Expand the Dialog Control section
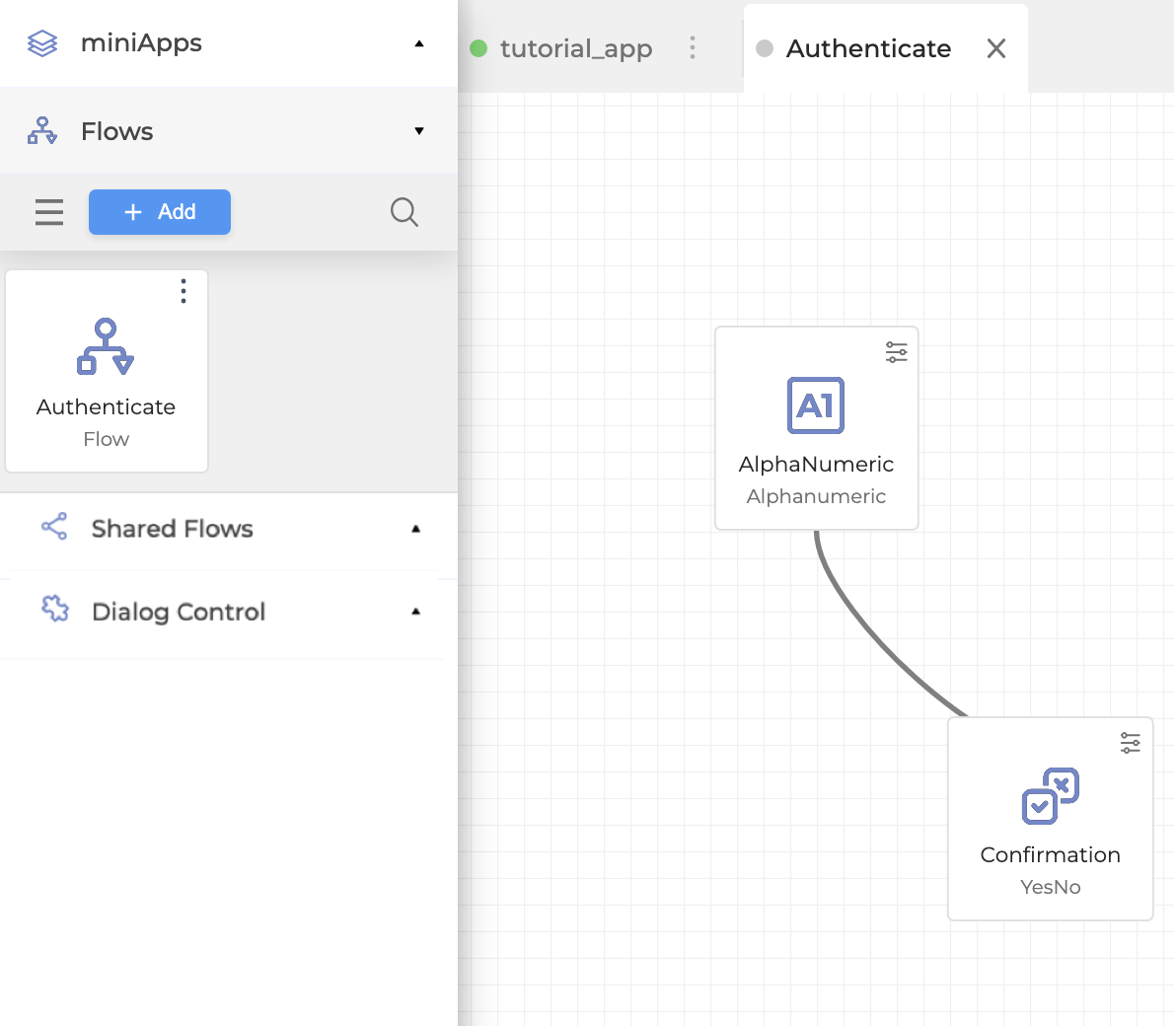Image resolution: width=1176 pixels, height=1026 pixels. pyautogui.click(x=415, y=612)
